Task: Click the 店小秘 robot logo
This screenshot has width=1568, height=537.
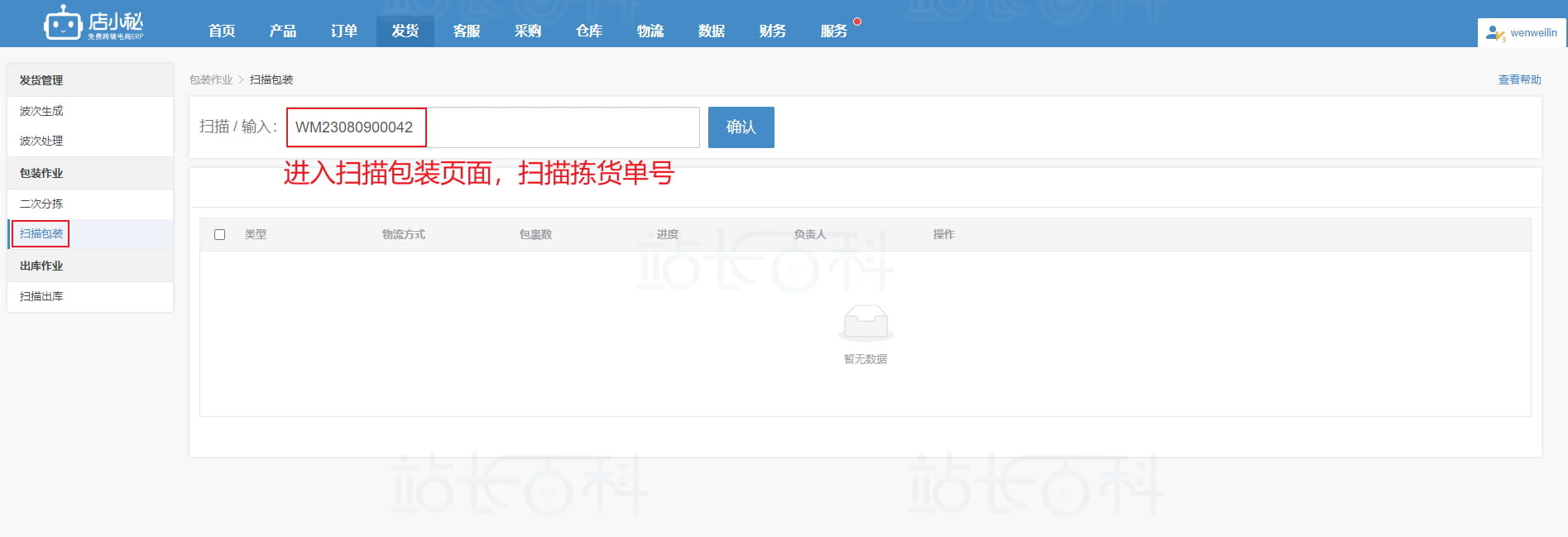Action: coord(63,24)
